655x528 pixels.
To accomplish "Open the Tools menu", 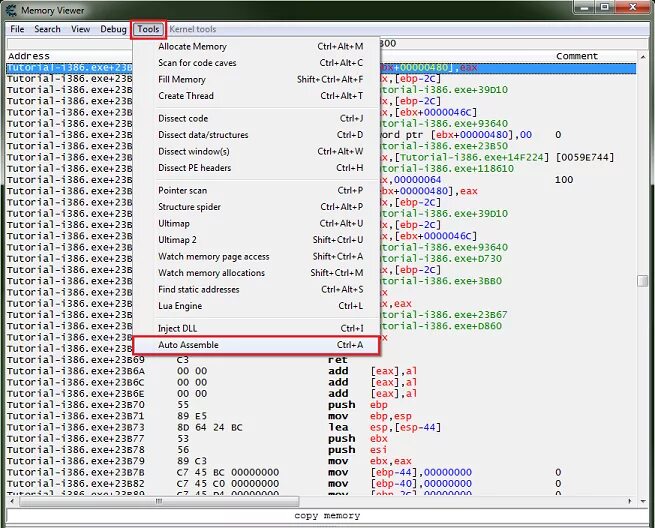I will (x=148, y=29).
